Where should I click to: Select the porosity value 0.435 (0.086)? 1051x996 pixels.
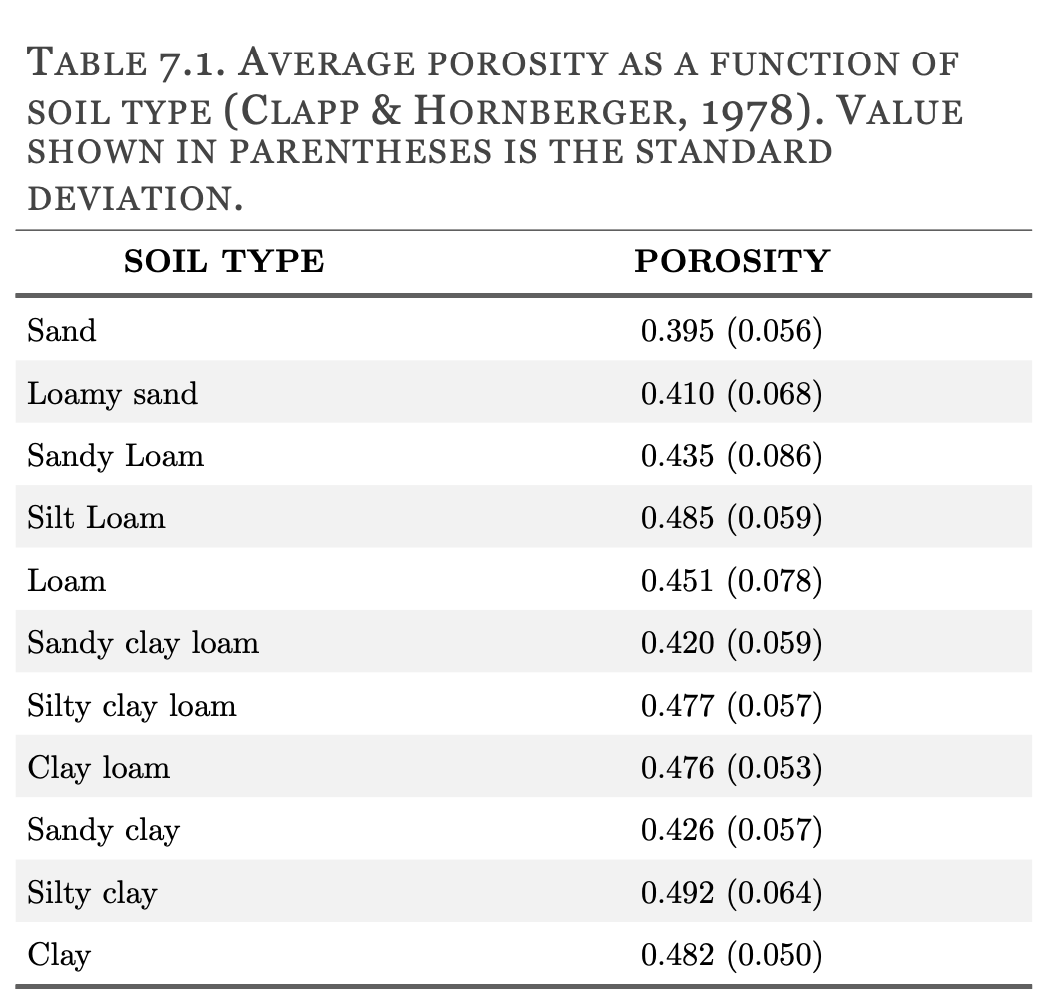[x=731, y=456]
